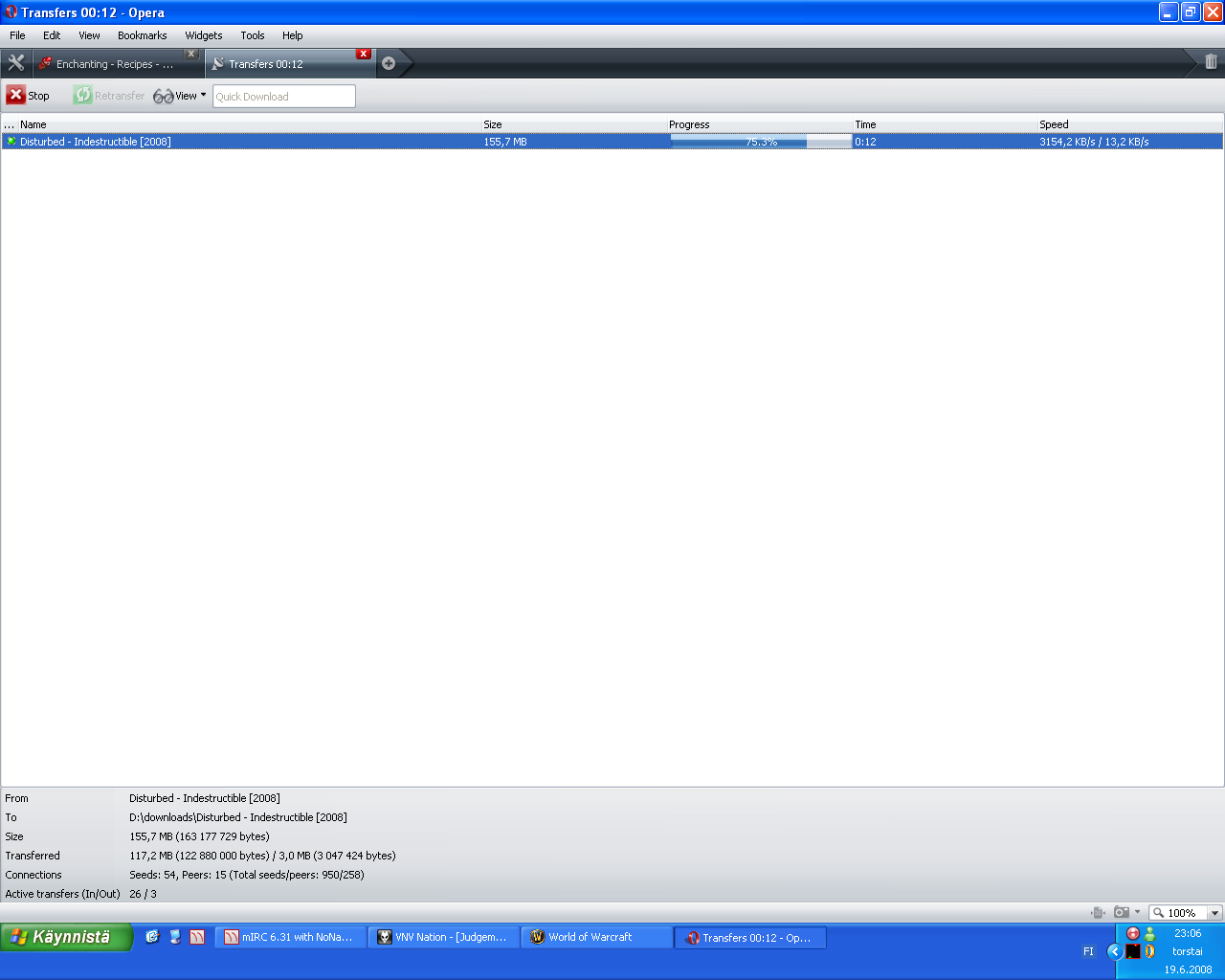1225x980 pixels.
Task: Switch to mIRC 6.31 taskbar window
Action: click(x=291, y=937)
